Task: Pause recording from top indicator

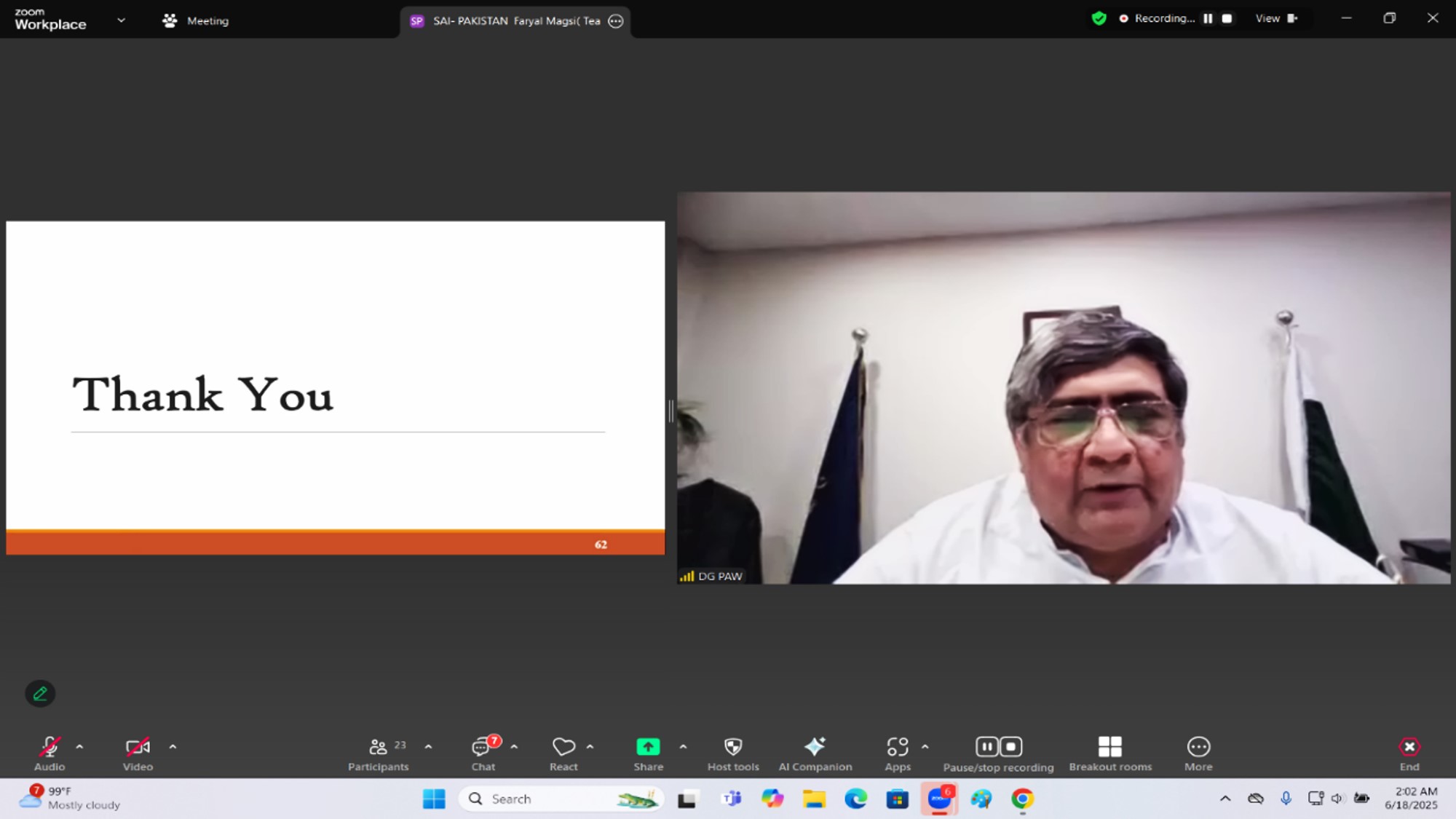Action: coord(1208,18)
